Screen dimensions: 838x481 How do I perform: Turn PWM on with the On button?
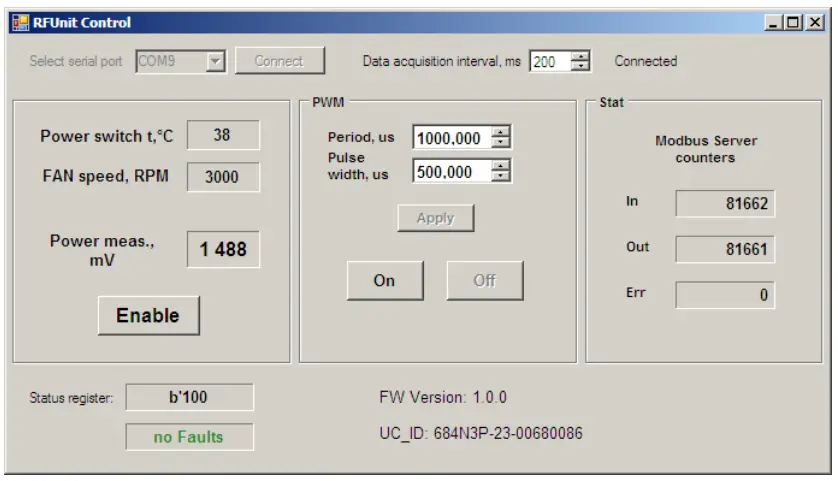[x=385, y=281]
